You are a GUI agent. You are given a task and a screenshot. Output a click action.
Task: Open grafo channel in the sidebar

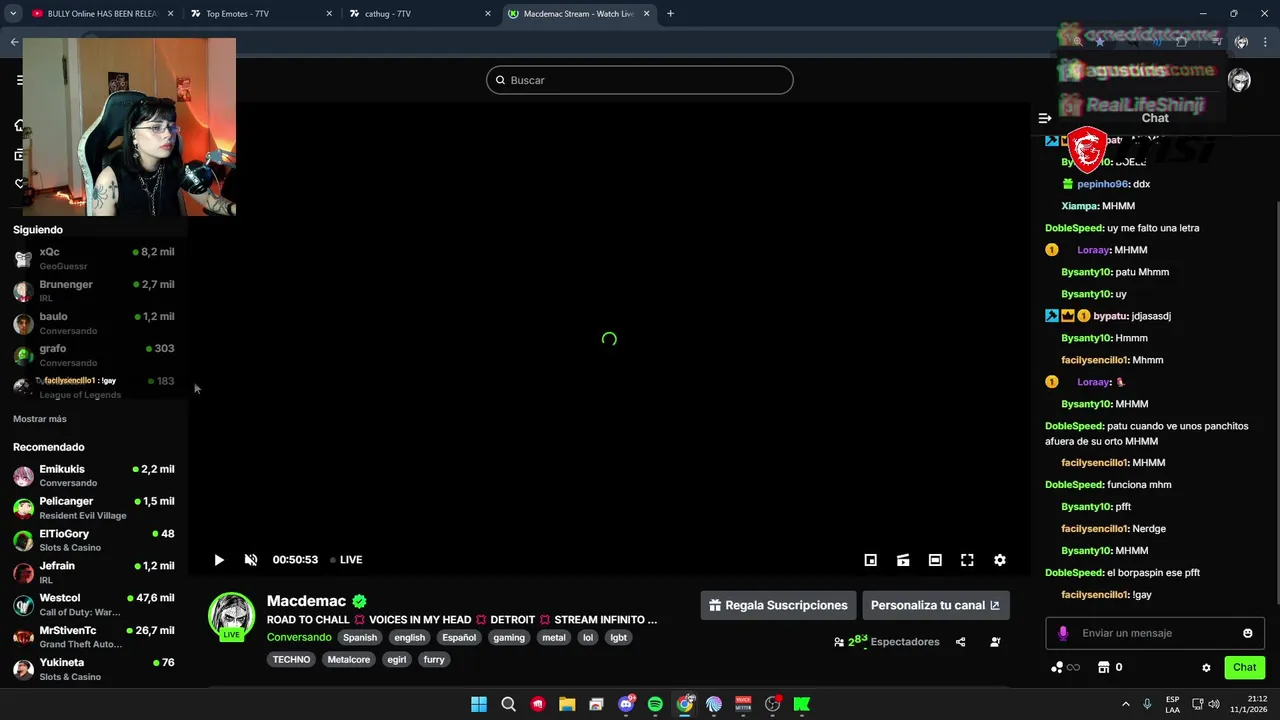point(94,355)
